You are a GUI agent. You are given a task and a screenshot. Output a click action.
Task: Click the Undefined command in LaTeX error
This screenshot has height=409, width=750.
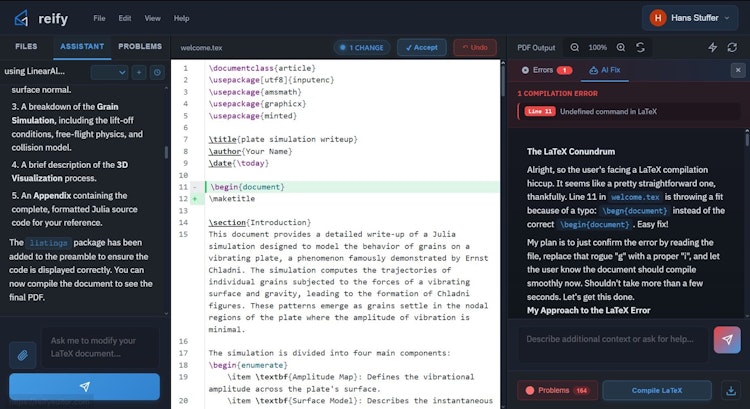(x=608, y=111)
